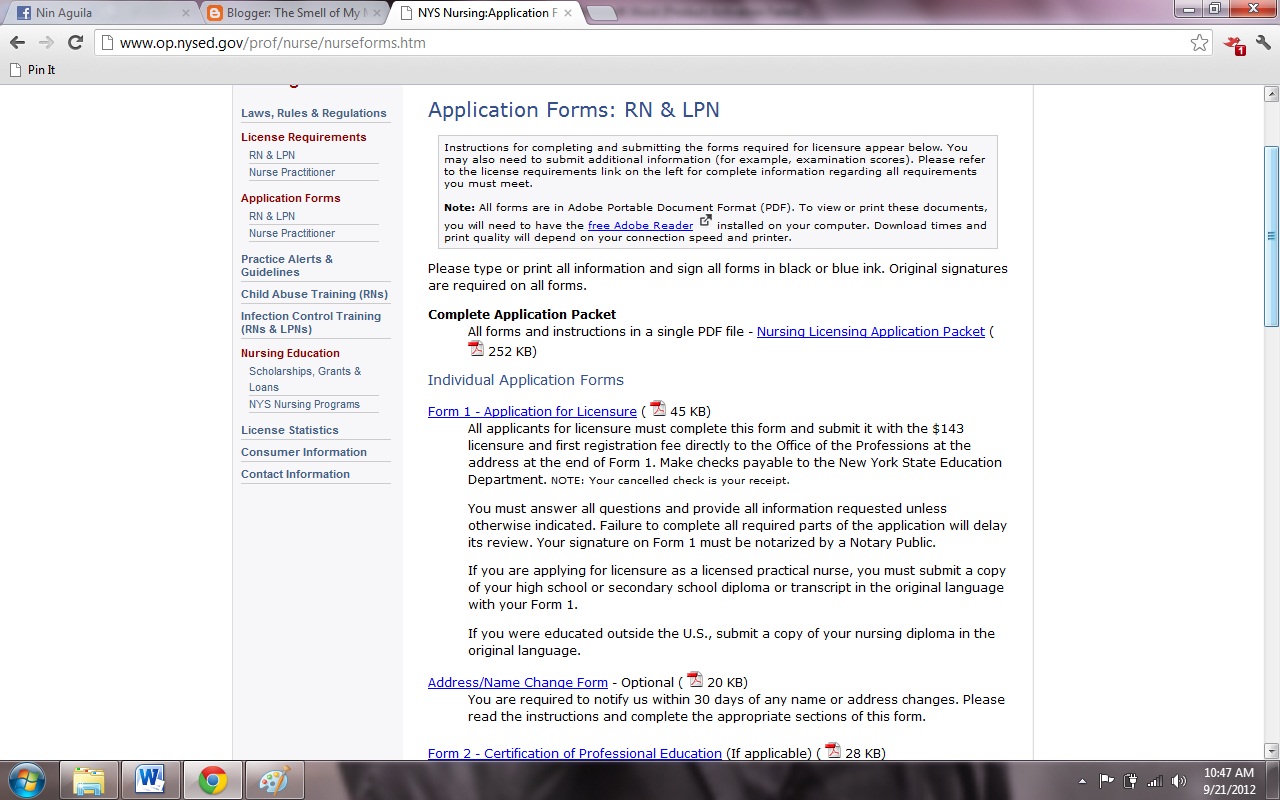1280x800 pixels.
Task: Click the taskbar clock showing 10:47 AM
Action: point(1228,781)
